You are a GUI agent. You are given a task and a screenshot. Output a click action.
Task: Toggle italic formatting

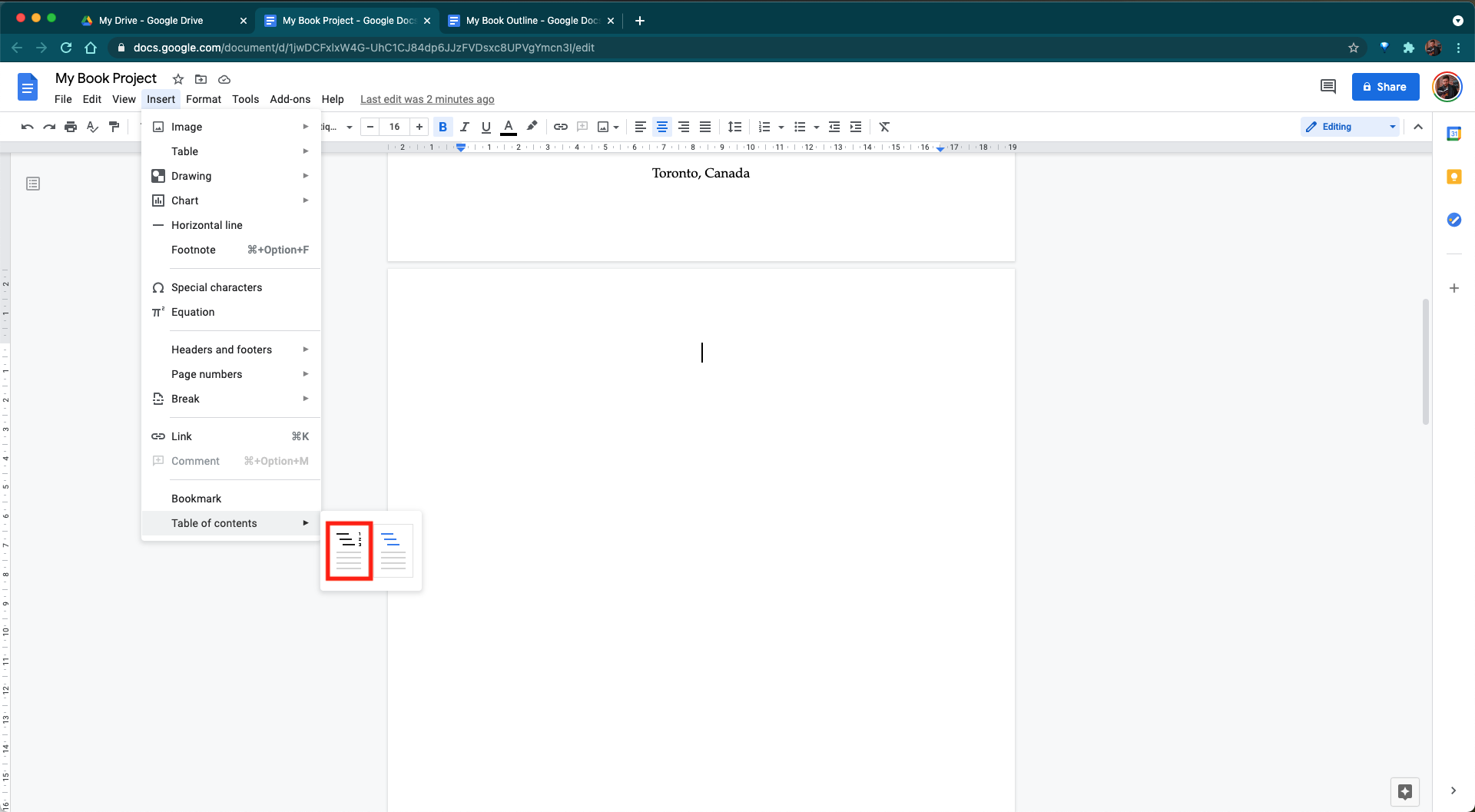[x=464, y=127]
